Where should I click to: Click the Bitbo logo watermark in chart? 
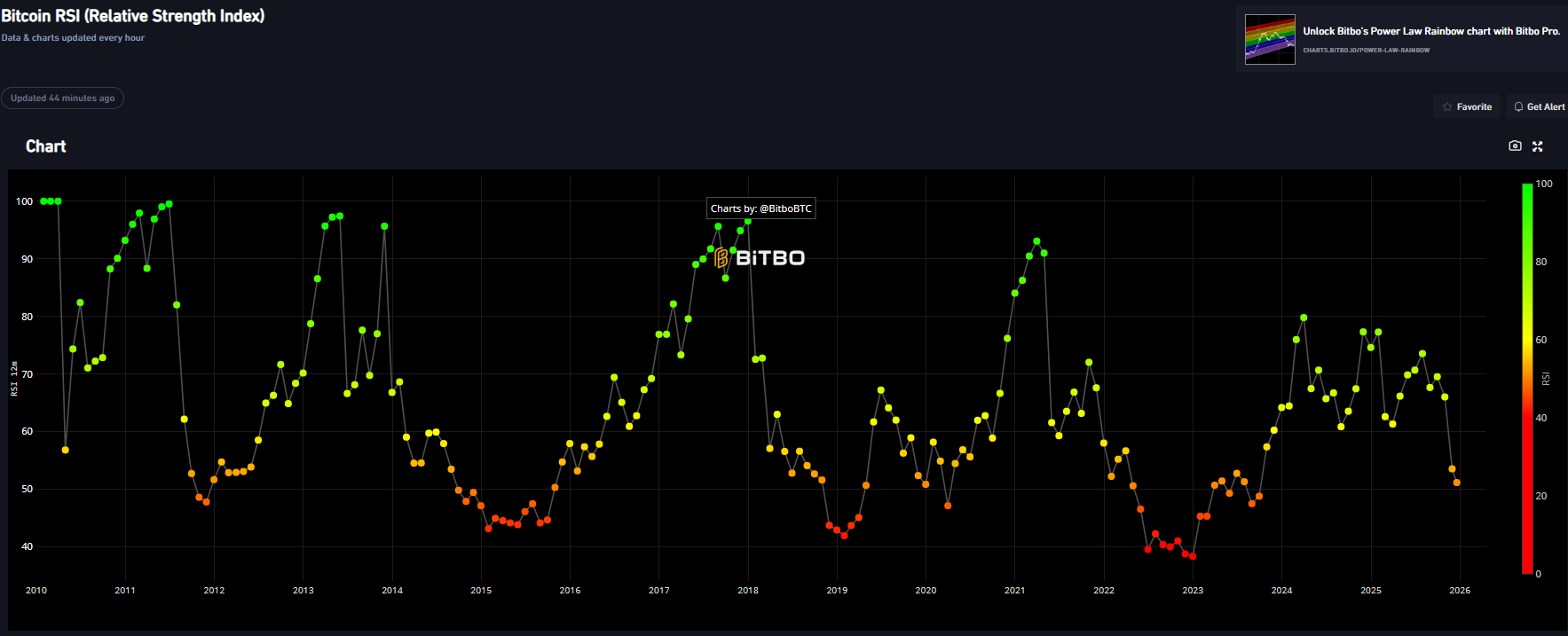(x=760, y=258)
